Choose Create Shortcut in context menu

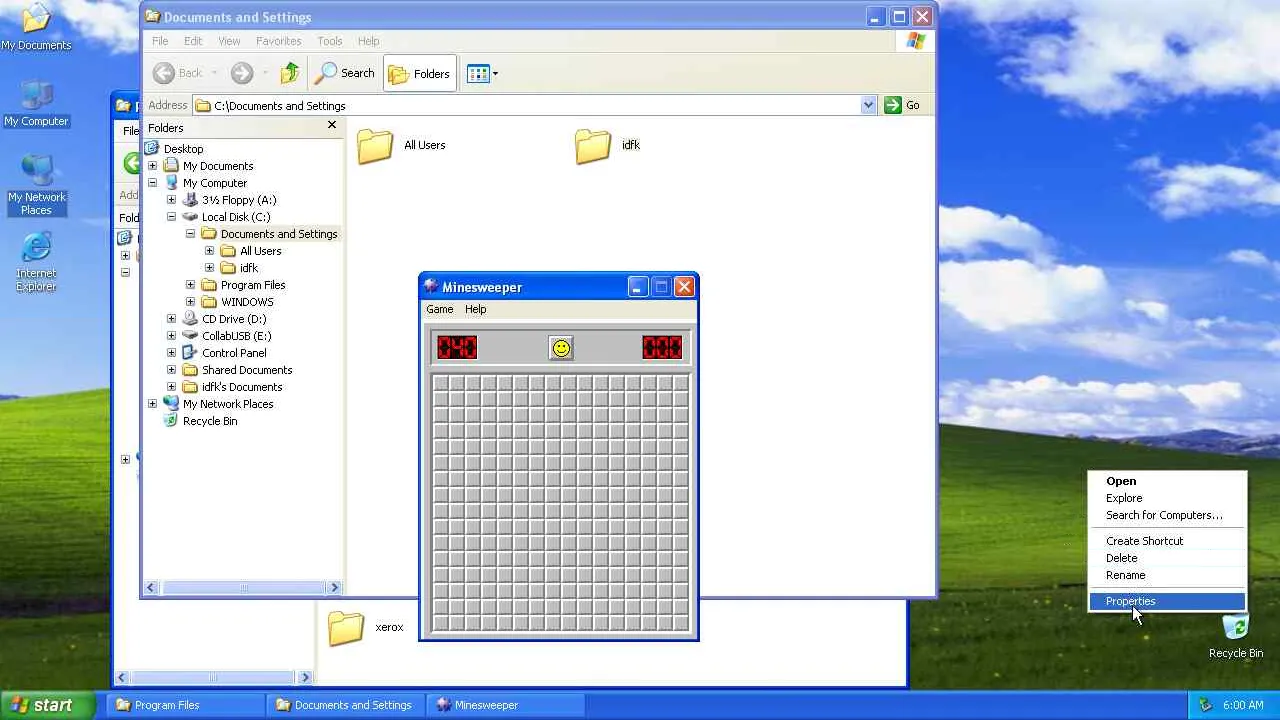[1167, 541]
